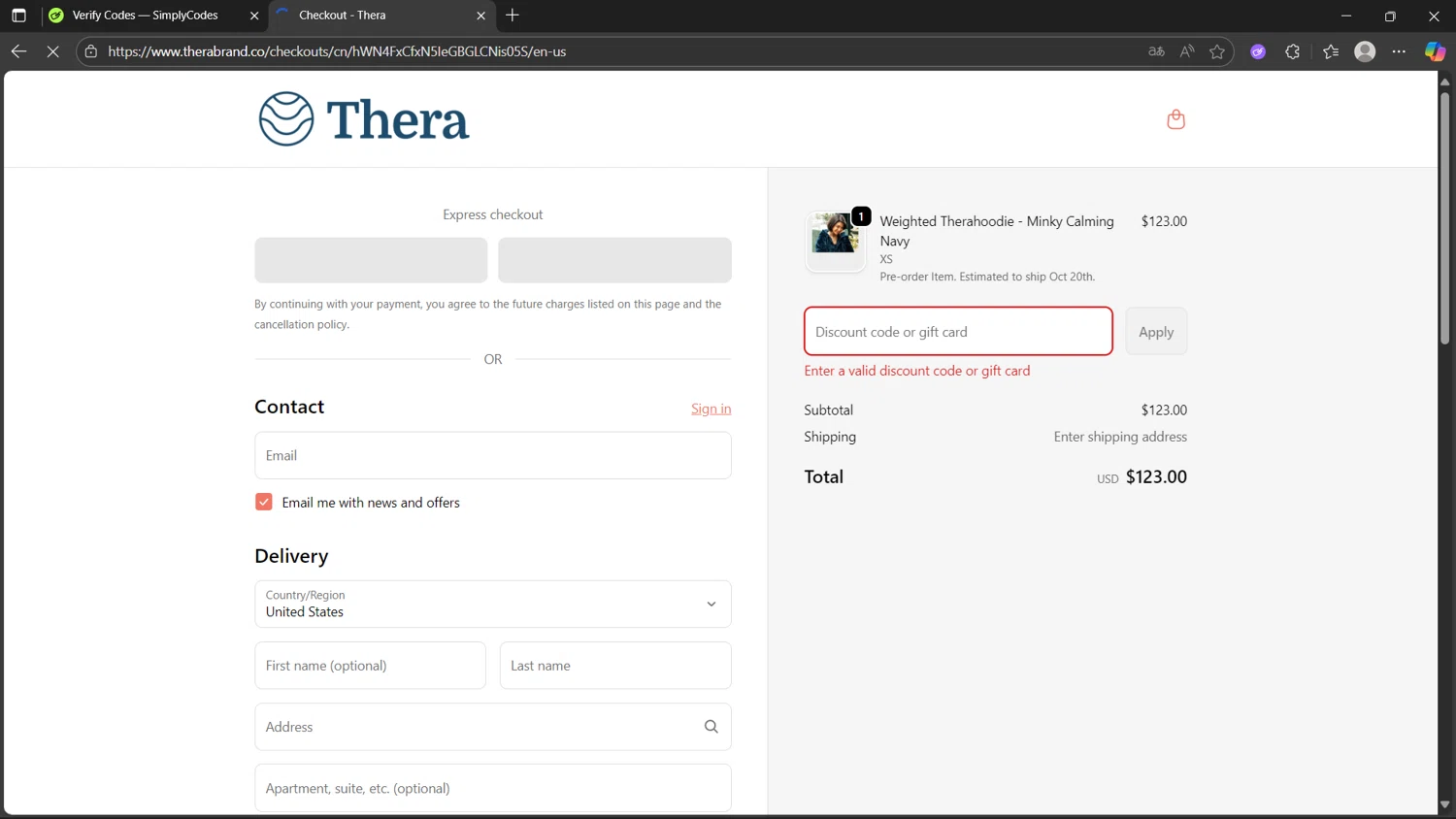Close the Verify Codes — SimplyCodes tab

(x=254, y=16)
